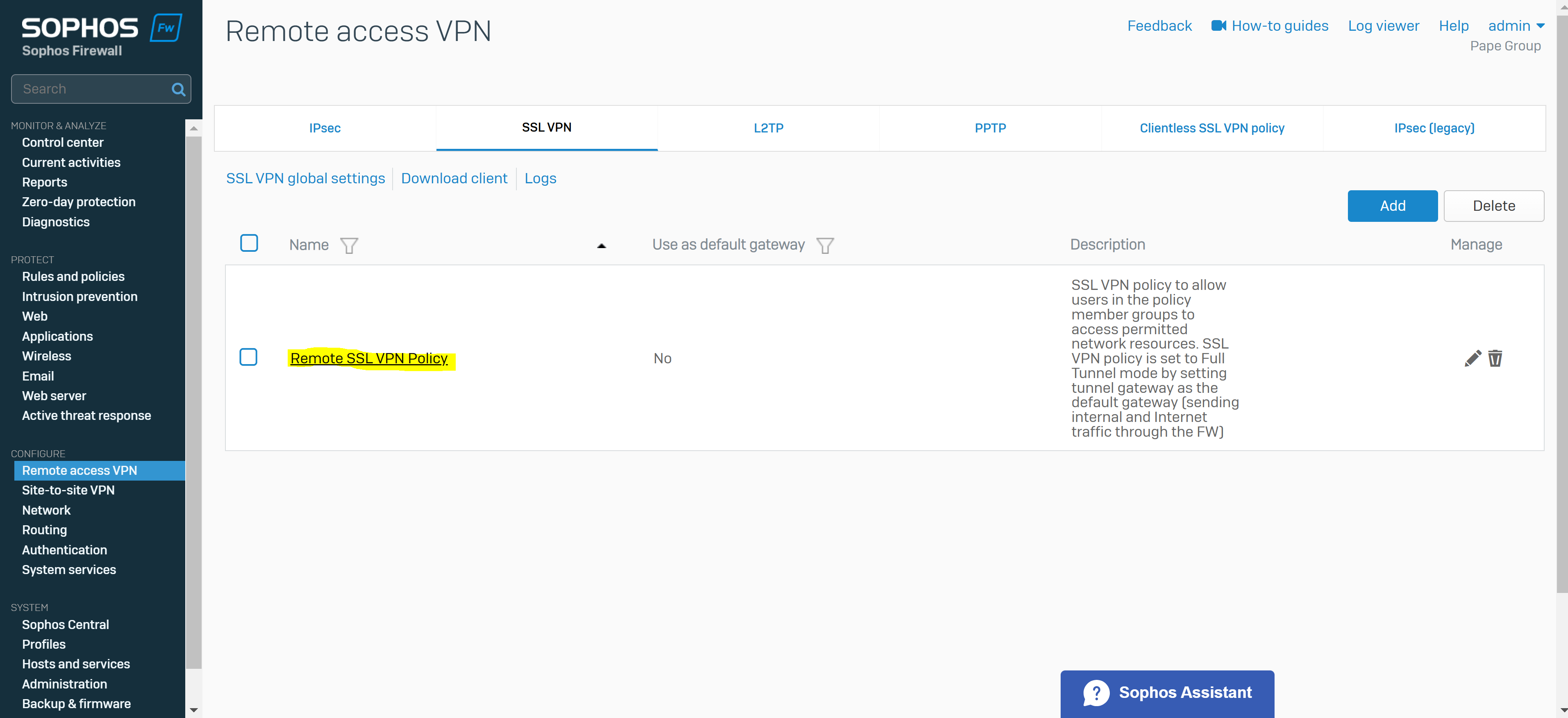1568x718 pixels.
Task: Click the pencil edit icon for Remote SSL VPN Policy
Action: 1473,358
